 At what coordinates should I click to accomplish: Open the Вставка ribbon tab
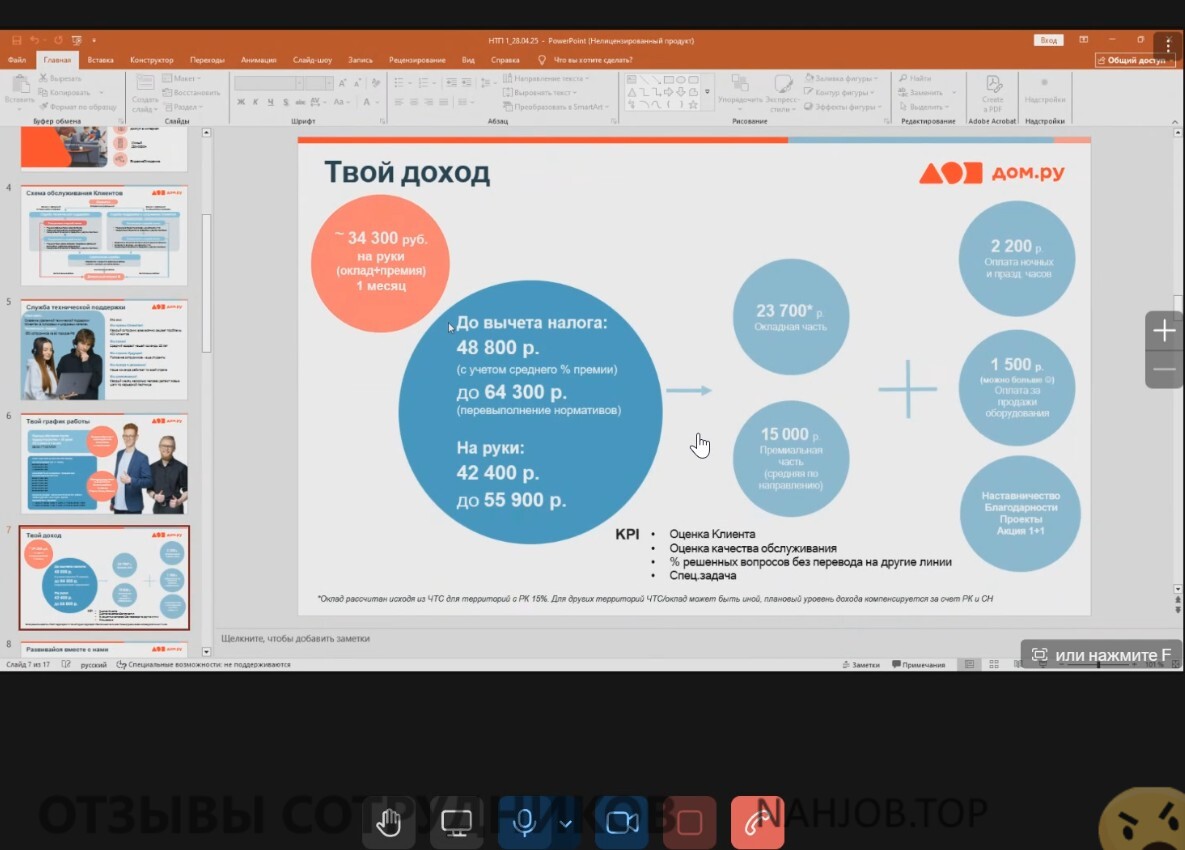[100, 60]
